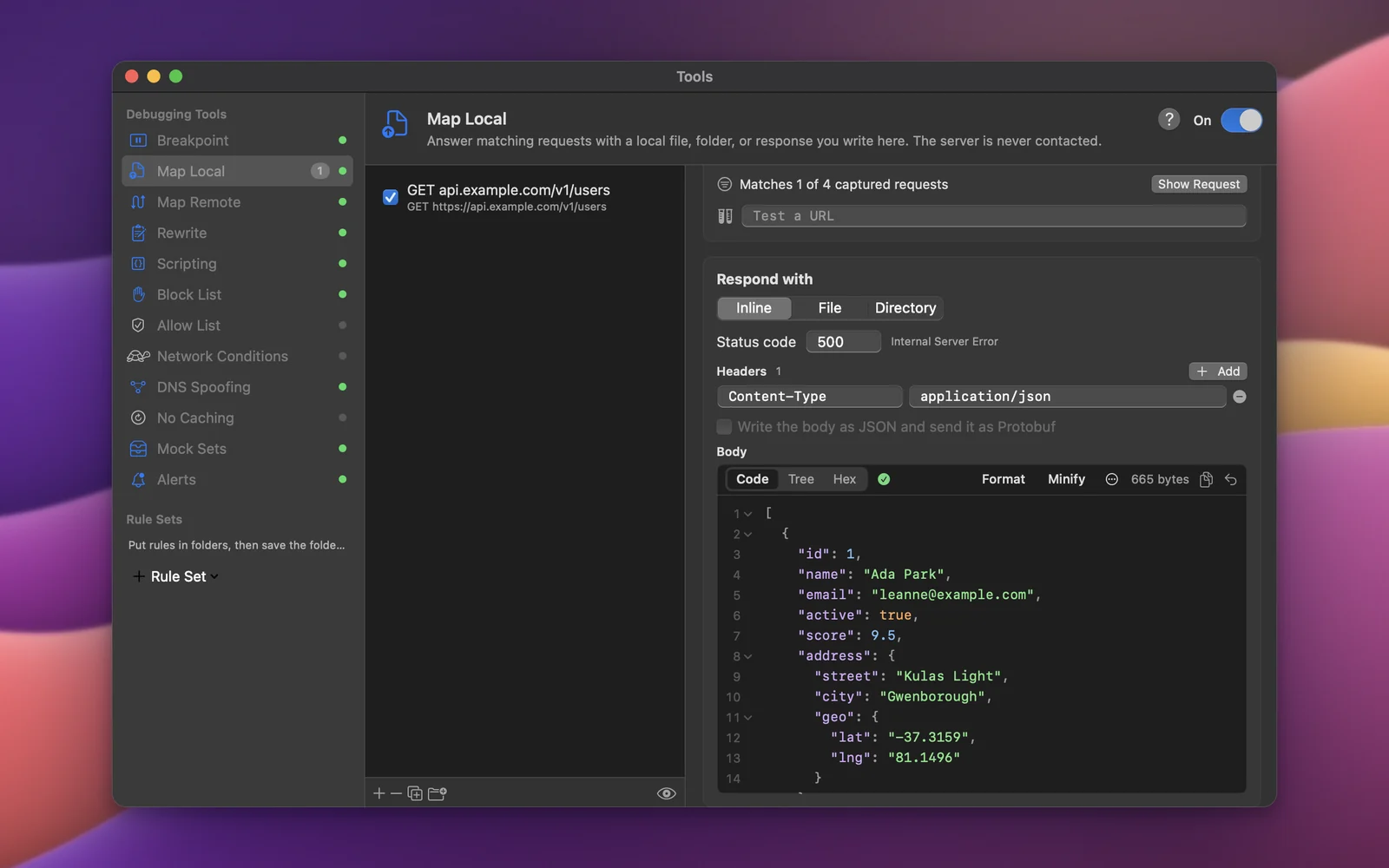Screen dimensions: 1389x868
Task: Toggle the eye visibility icon below rule list
Action: pos(667,793)
